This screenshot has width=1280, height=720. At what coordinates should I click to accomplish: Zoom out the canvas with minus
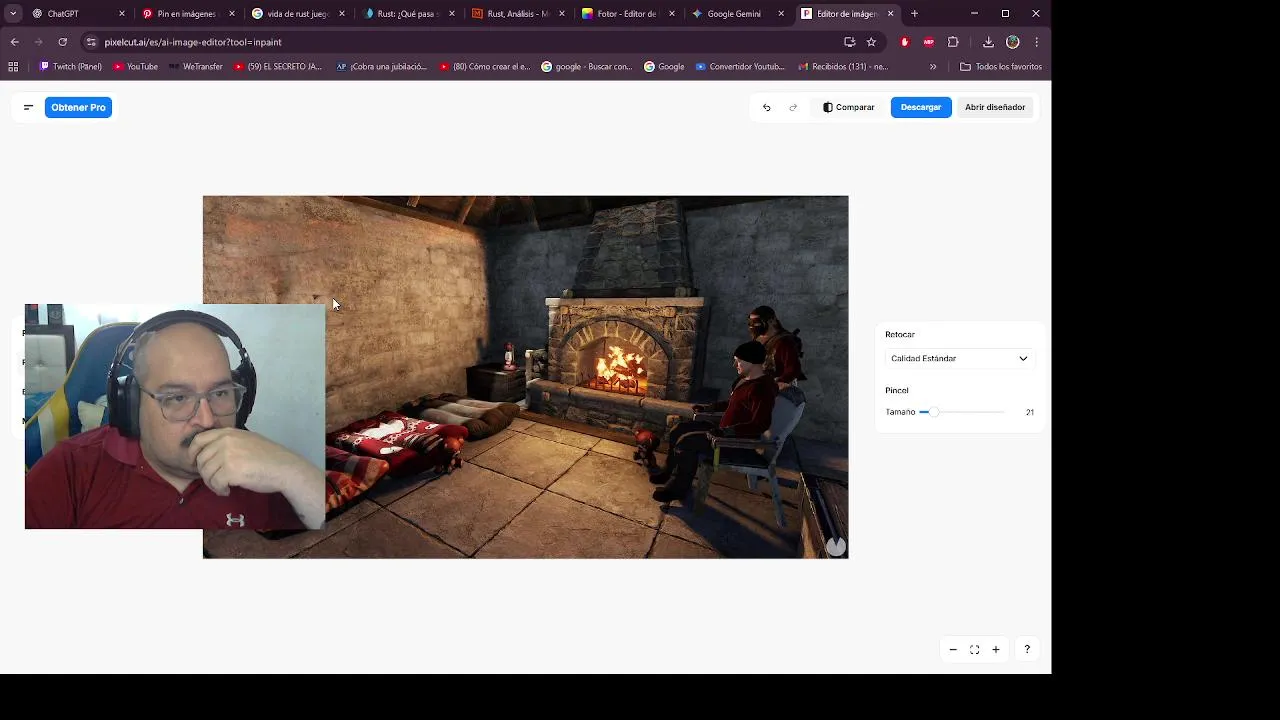click(953, 650)
